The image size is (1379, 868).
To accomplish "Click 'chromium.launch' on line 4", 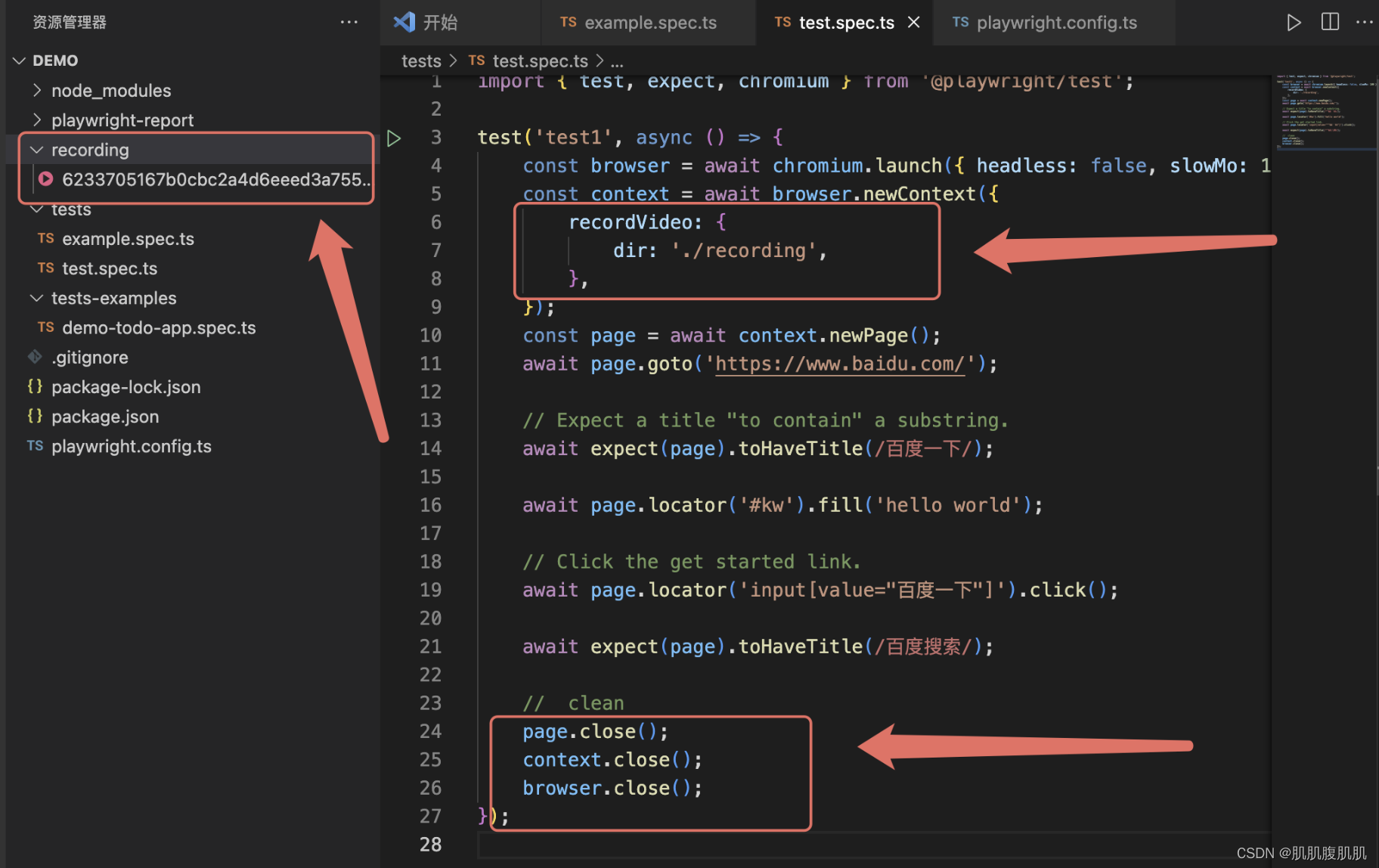I will coord(857,166).
